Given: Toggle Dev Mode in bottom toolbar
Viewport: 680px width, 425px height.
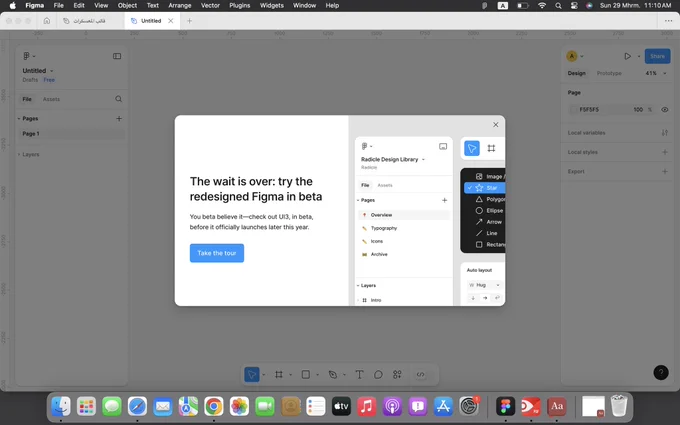Looking at the screenshot, I should pyautogui.click(x=420, y=374).
